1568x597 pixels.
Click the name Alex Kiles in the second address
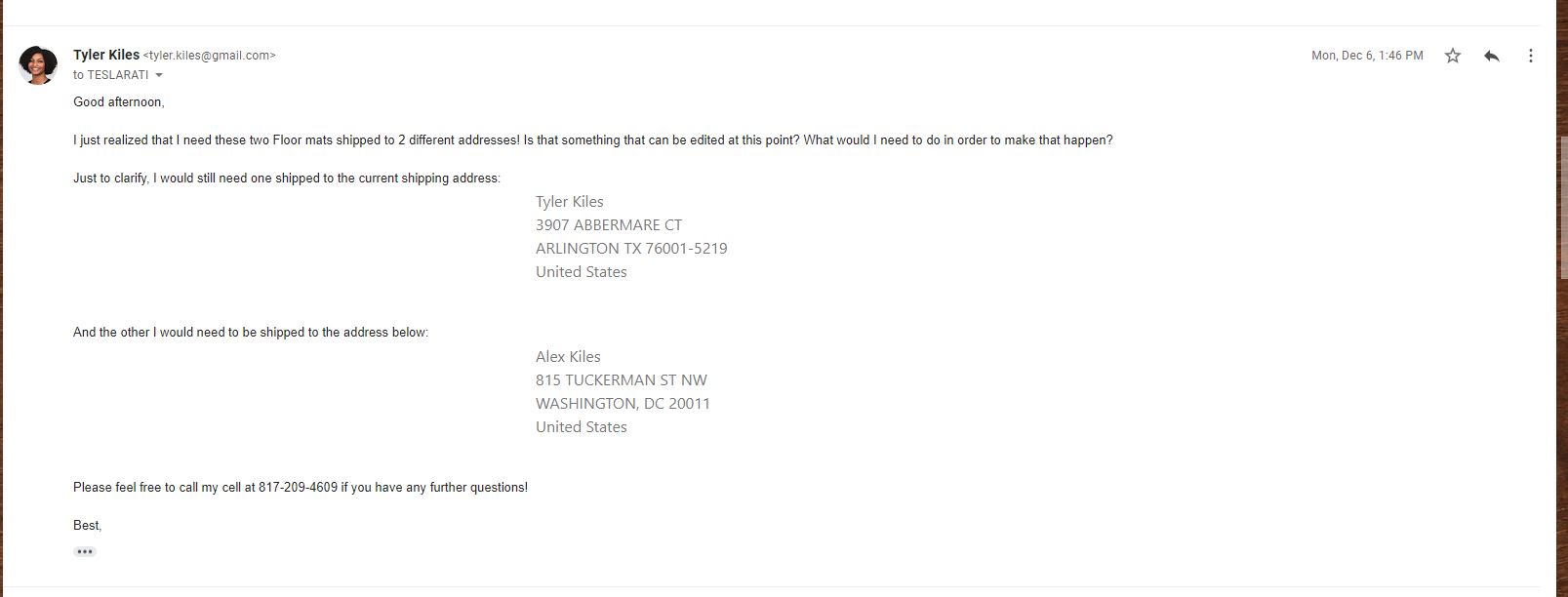tap(568, 356)
